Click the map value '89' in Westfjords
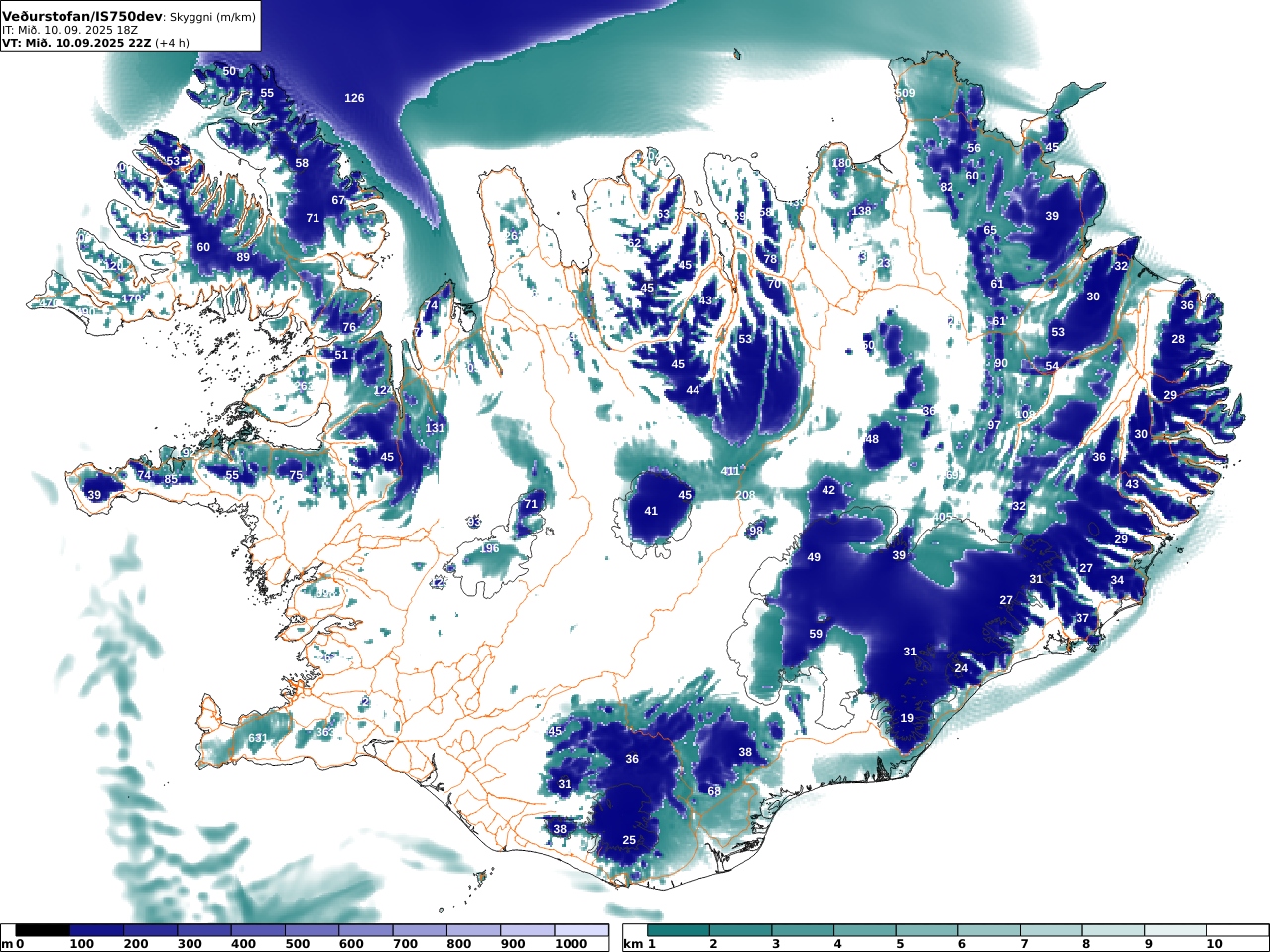This screenshot has width=1270, height=952. pyautogui.click(x=243, y=257)
